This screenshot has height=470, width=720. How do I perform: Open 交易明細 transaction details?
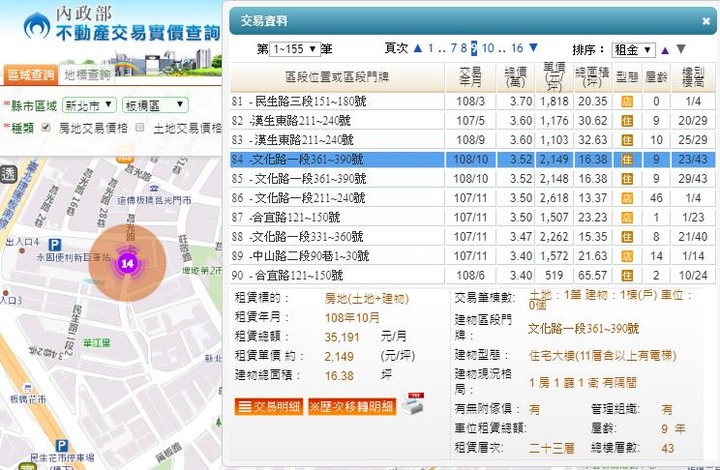point(269,407)
